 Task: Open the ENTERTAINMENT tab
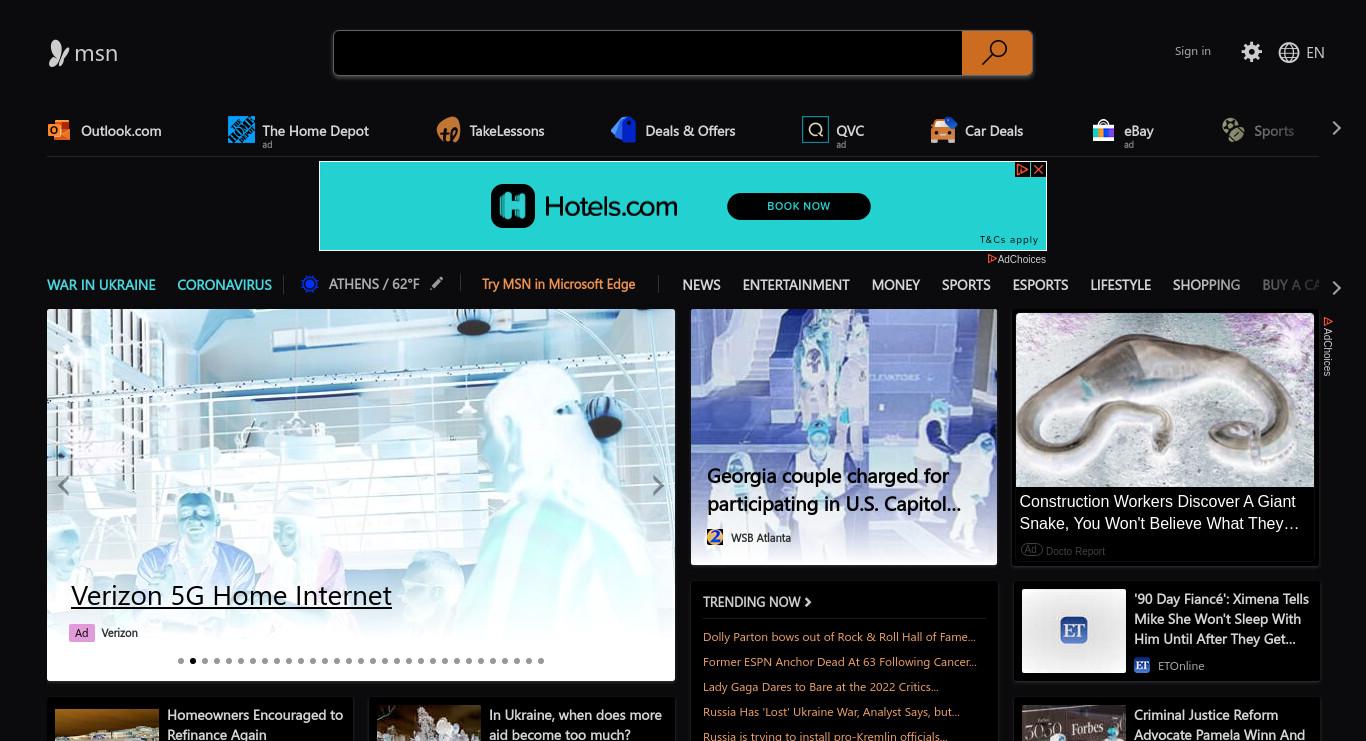click(796, 285)
